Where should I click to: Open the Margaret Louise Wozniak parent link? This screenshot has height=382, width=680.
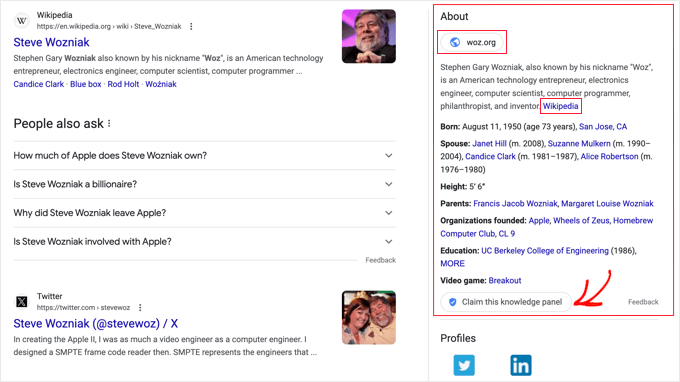[607, 204]
